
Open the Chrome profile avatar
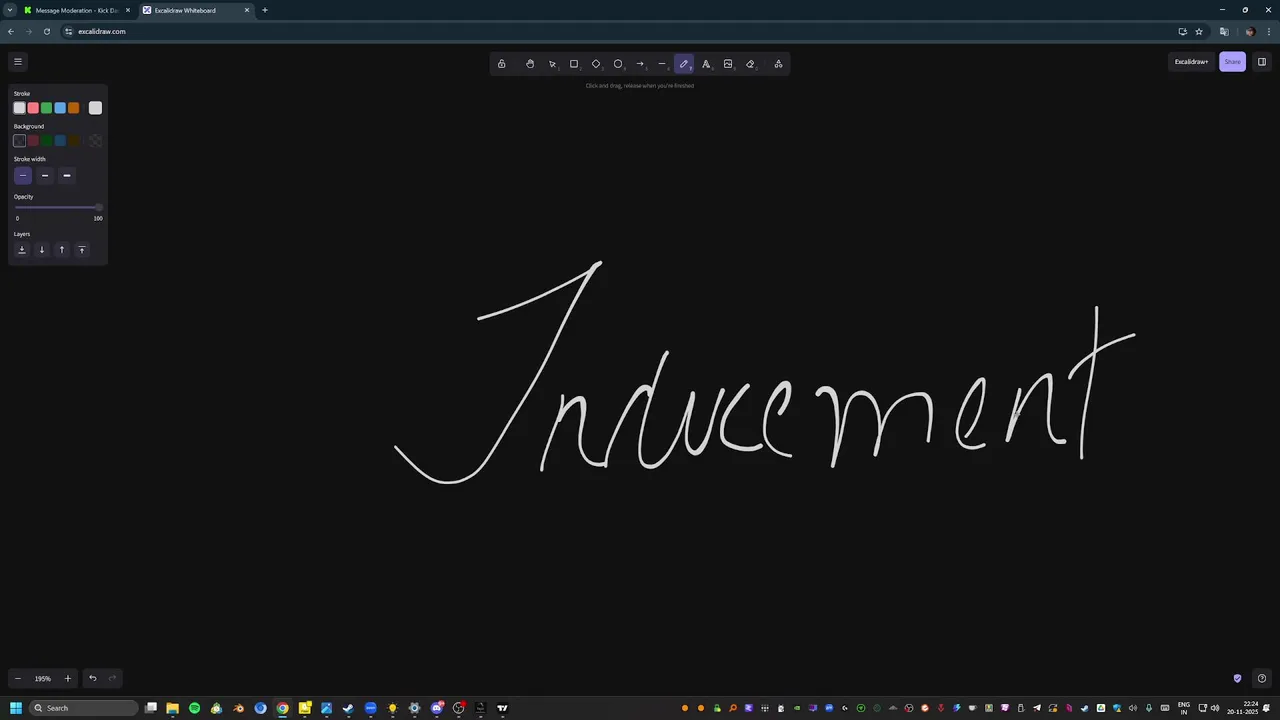click(1250, 31)
